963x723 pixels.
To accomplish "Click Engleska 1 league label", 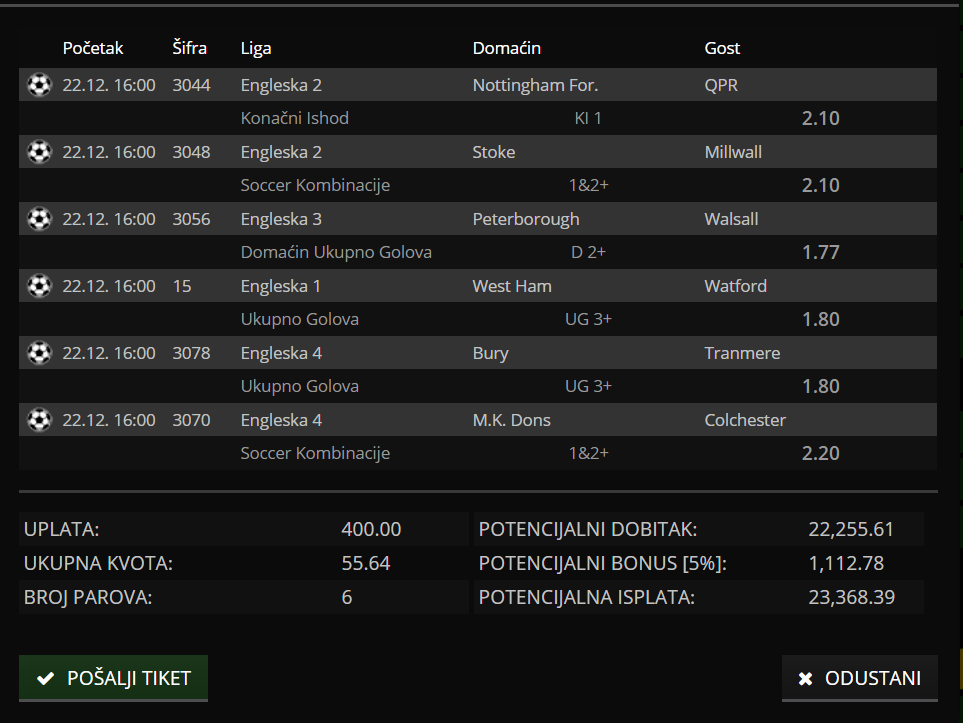I will 281,286.
